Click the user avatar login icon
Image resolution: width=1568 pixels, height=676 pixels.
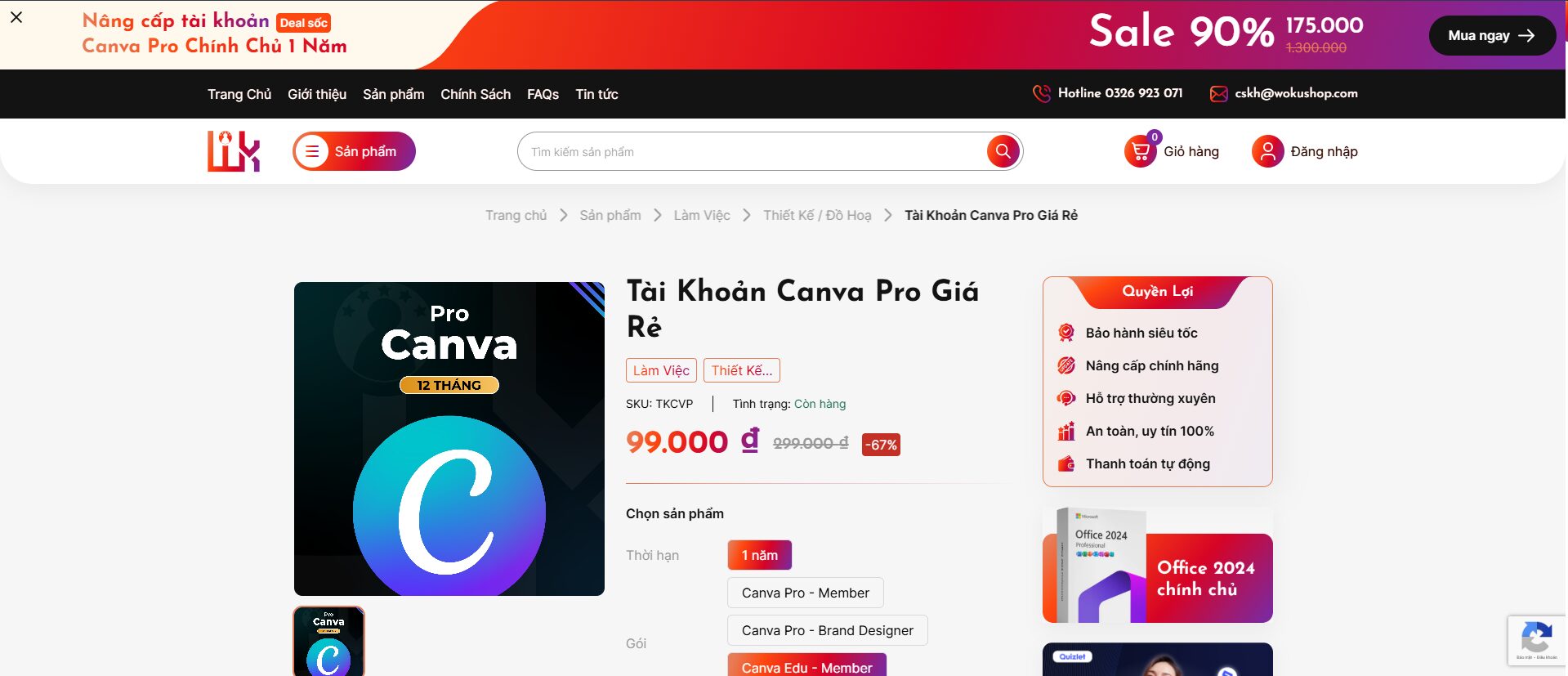click(1267, 151)
